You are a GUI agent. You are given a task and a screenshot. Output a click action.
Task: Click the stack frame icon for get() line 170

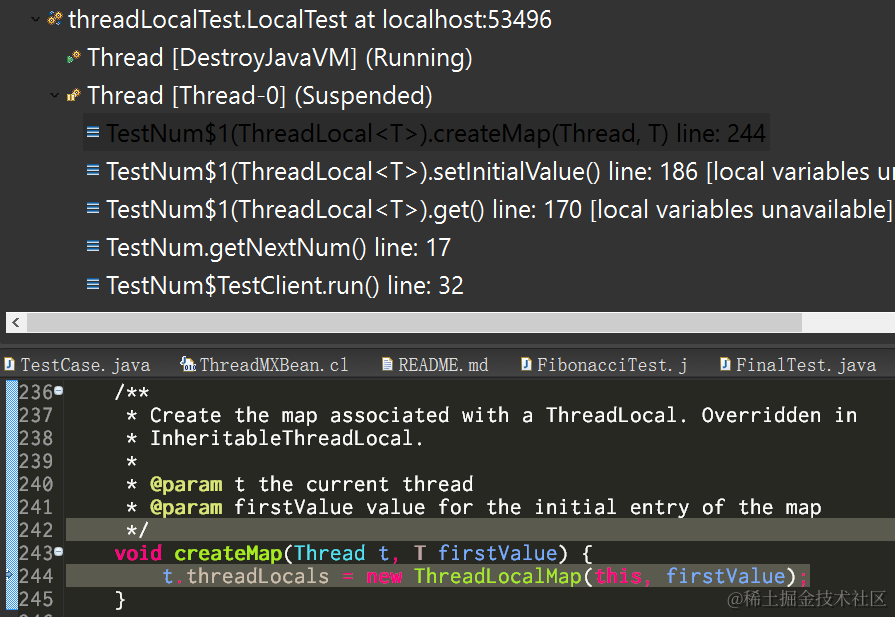point(92,208)
